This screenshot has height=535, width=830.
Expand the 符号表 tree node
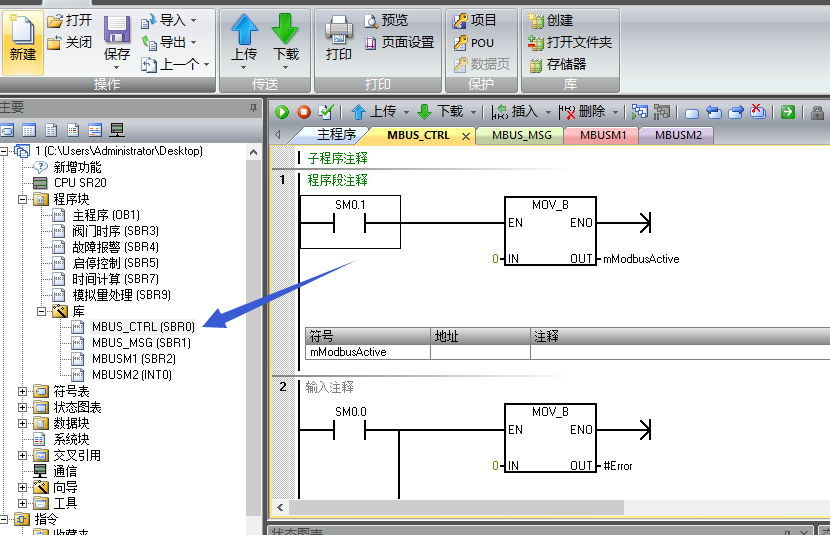tap(23, 391)
